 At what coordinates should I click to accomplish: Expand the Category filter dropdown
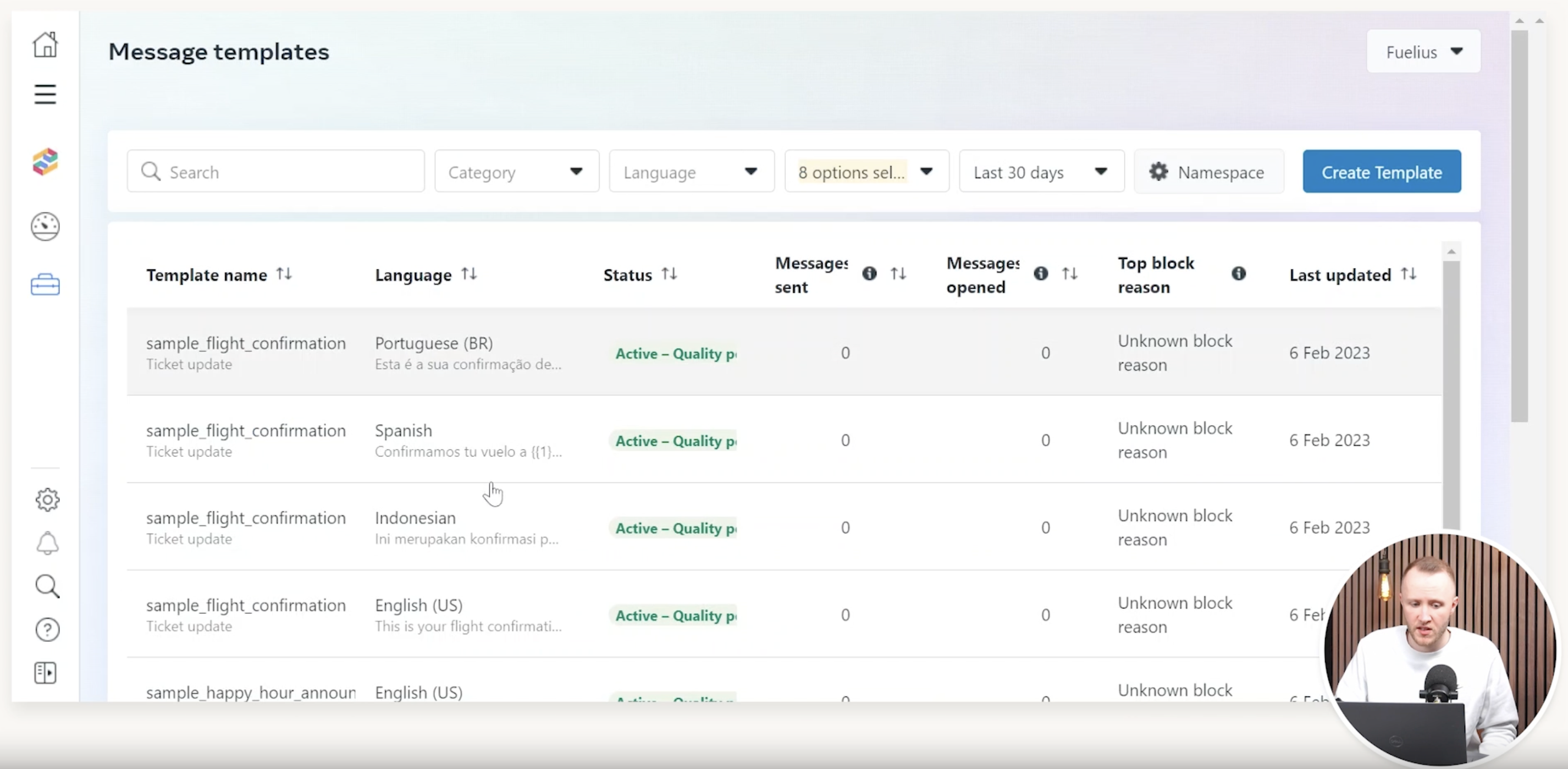pos(516,172)
